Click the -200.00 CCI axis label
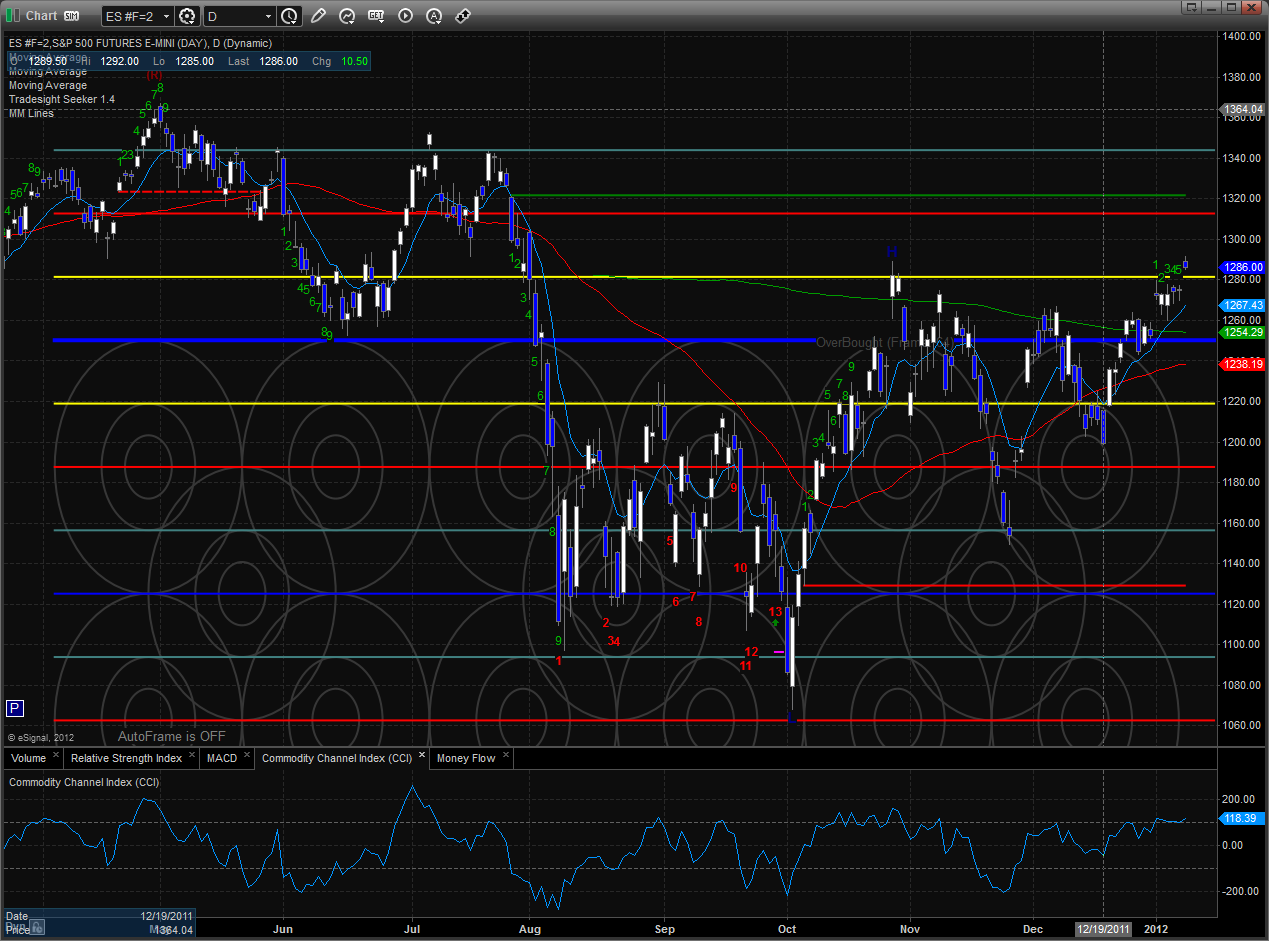The image size is (1269, 941). 1238,891
